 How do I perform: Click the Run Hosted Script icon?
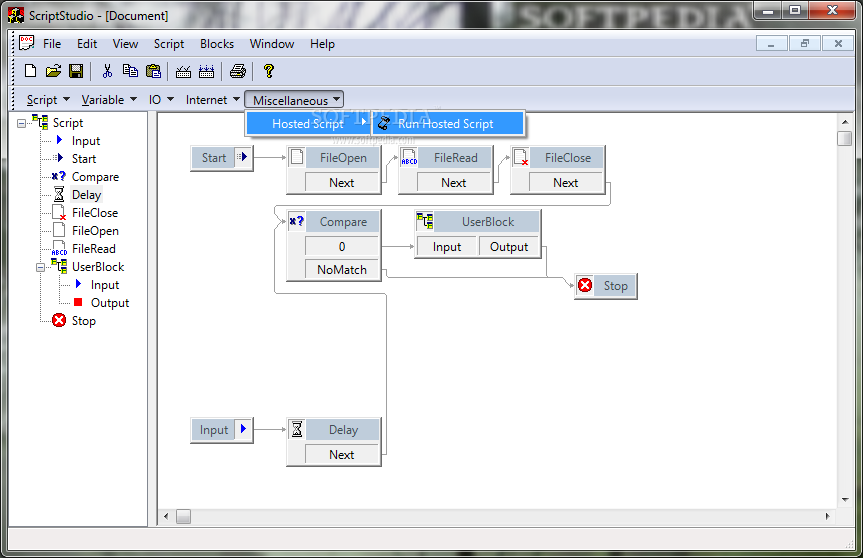click(x=384, y=123)
